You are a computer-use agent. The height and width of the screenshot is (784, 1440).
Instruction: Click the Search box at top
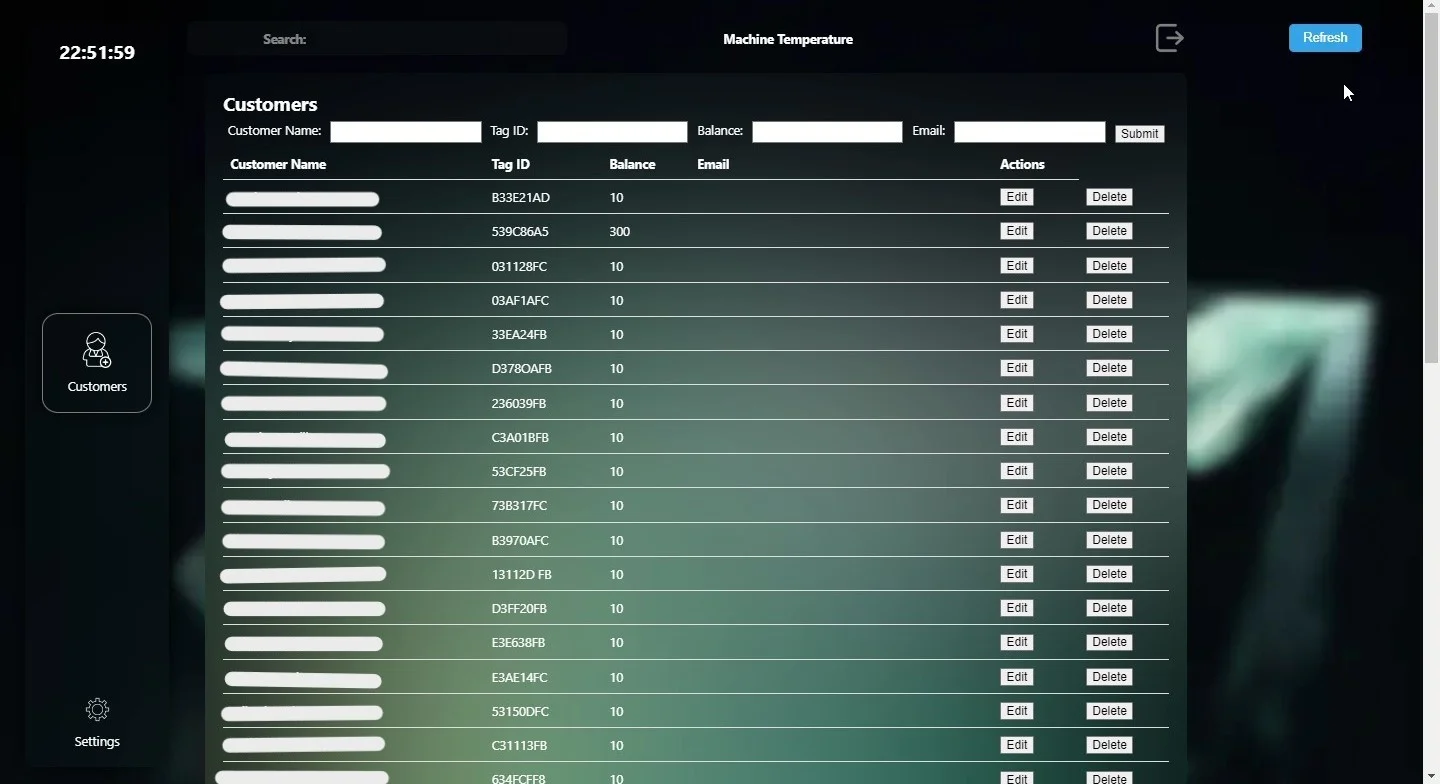(x=430, y=39)
